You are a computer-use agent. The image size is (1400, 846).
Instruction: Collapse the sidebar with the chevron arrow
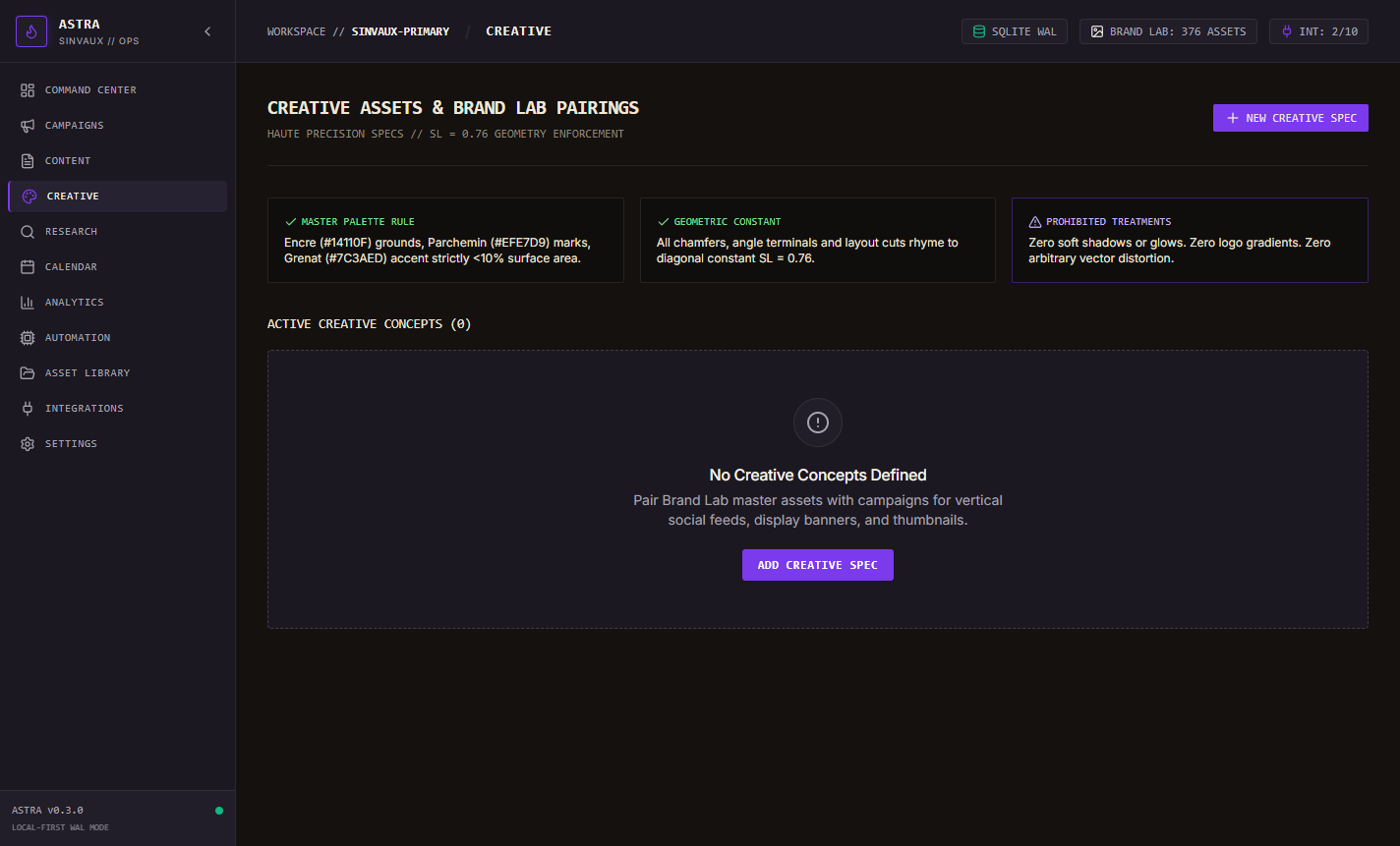point(207,31)
